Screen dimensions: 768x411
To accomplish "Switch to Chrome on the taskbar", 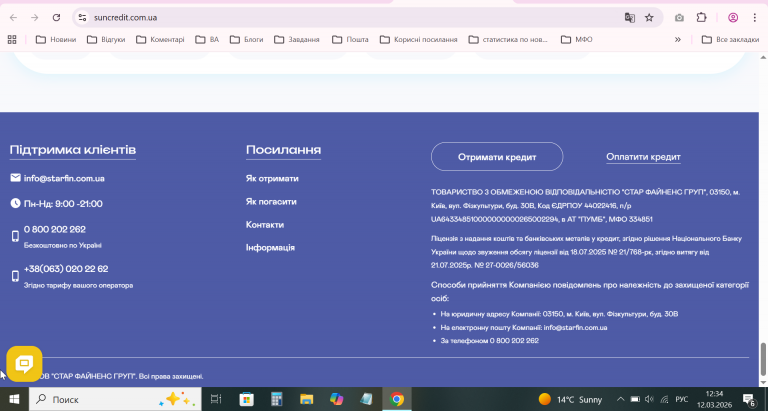I will (x=397, y=399).
